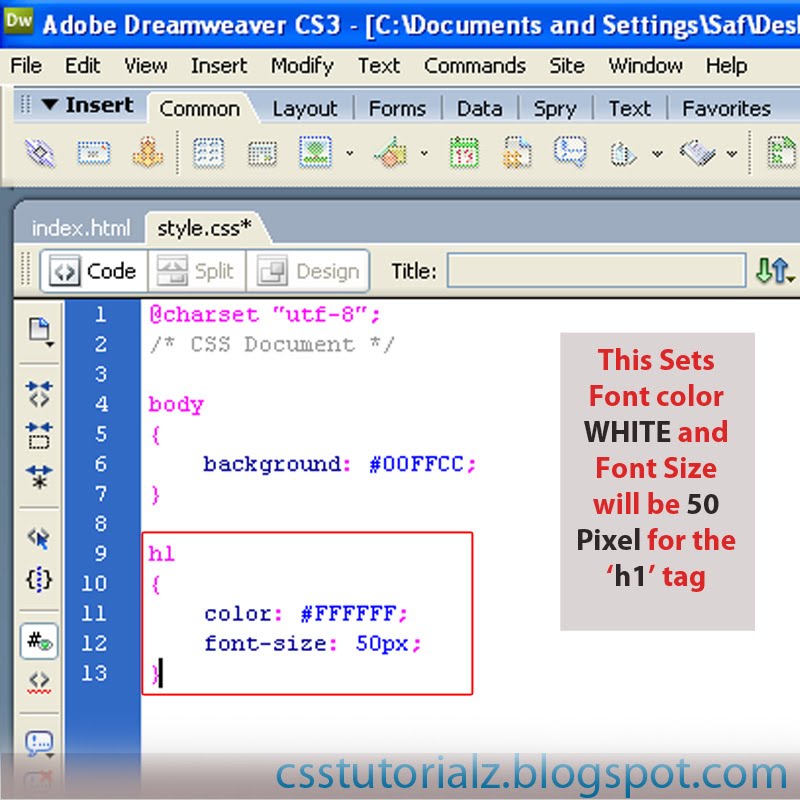Viewport: 800px width, 800px height.
Task: Open the Images insert dropdown arrow
Action: 347,153
